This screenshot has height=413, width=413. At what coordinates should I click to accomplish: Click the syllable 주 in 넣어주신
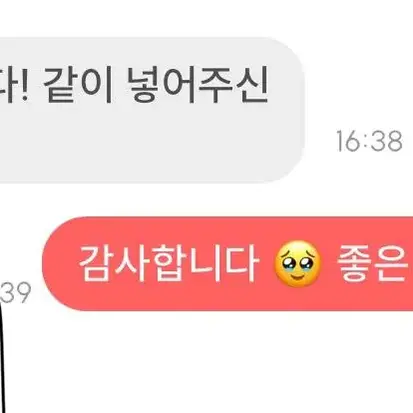(215, 84)
